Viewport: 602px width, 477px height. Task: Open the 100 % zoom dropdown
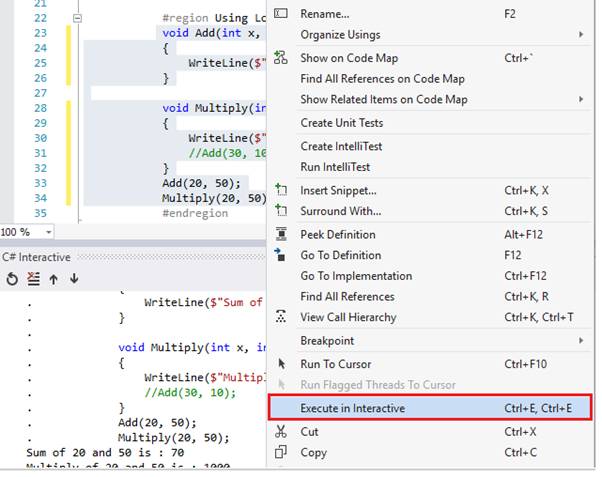pos(49,232)
